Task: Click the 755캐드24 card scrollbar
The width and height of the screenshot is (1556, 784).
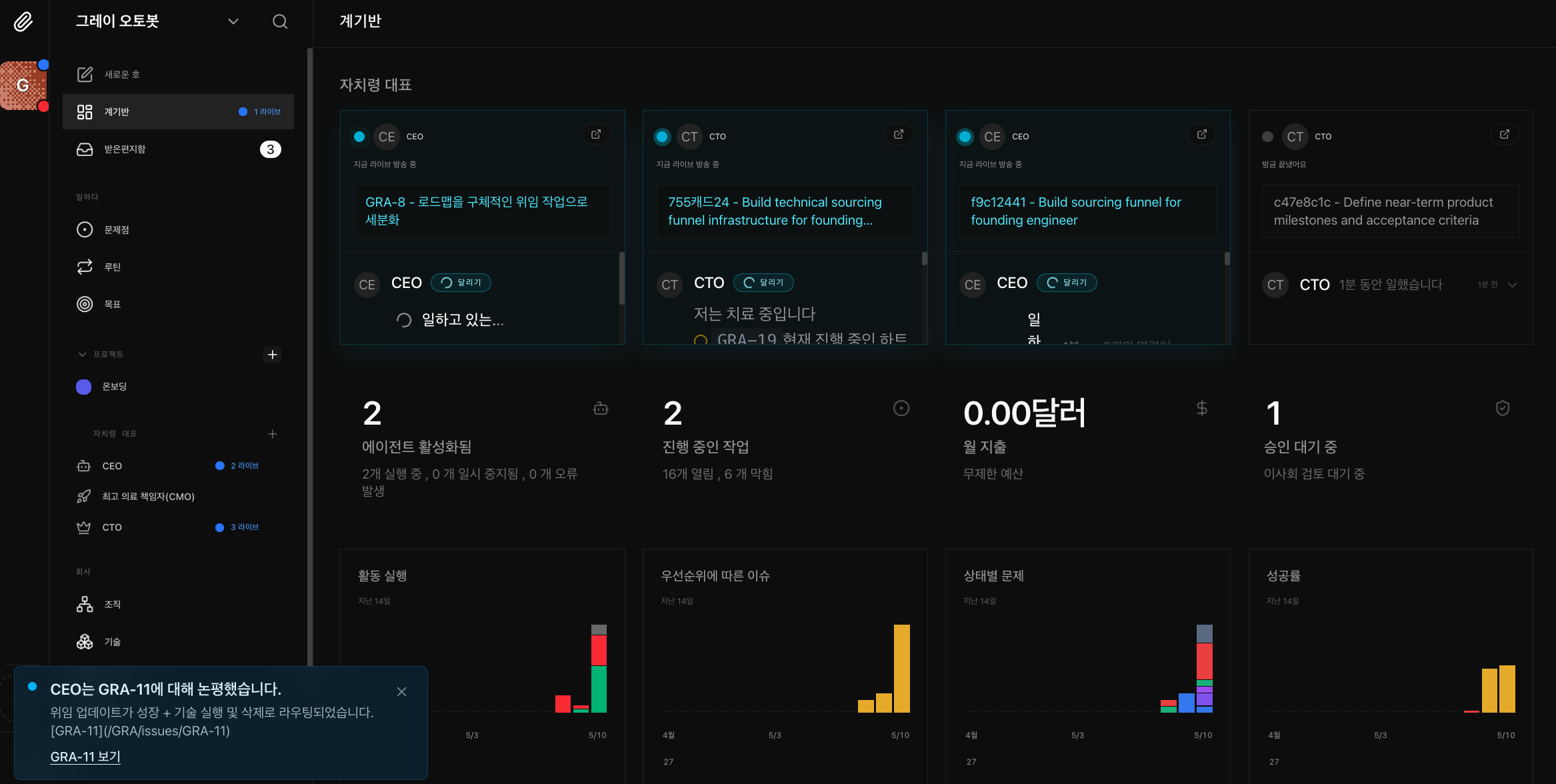Action: pos(925,259)
